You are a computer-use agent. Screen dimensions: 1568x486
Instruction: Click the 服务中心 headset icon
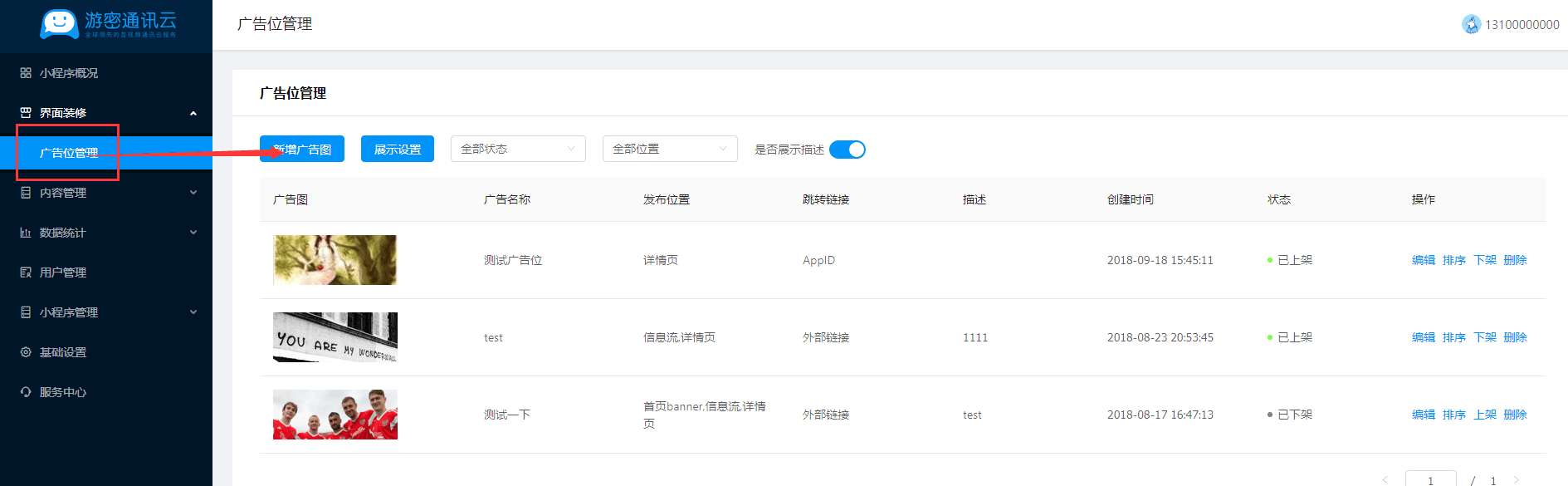click(x=26, y=392)
